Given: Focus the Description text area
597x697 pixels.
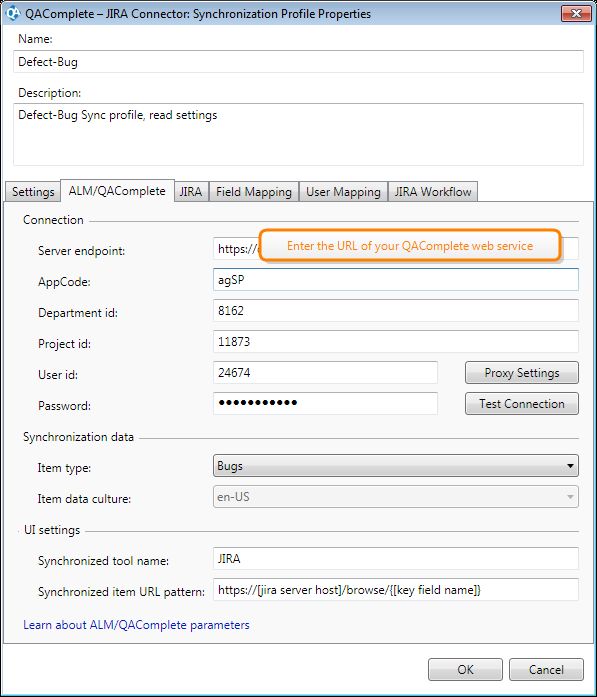Looking at the screenshot, I should [298, 135].
